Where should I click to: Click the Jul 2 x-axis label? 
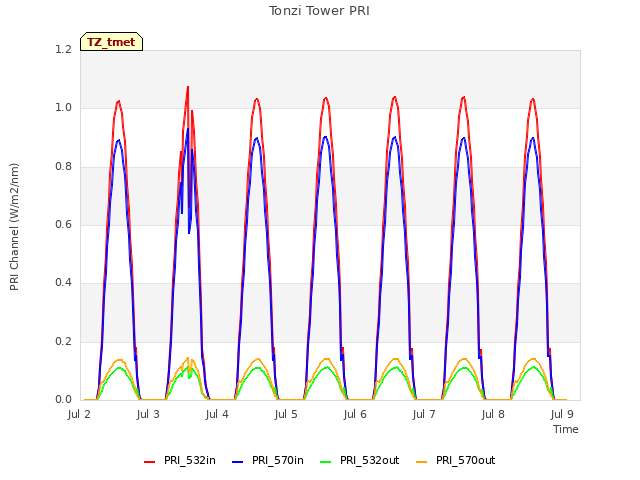(79, 414)
